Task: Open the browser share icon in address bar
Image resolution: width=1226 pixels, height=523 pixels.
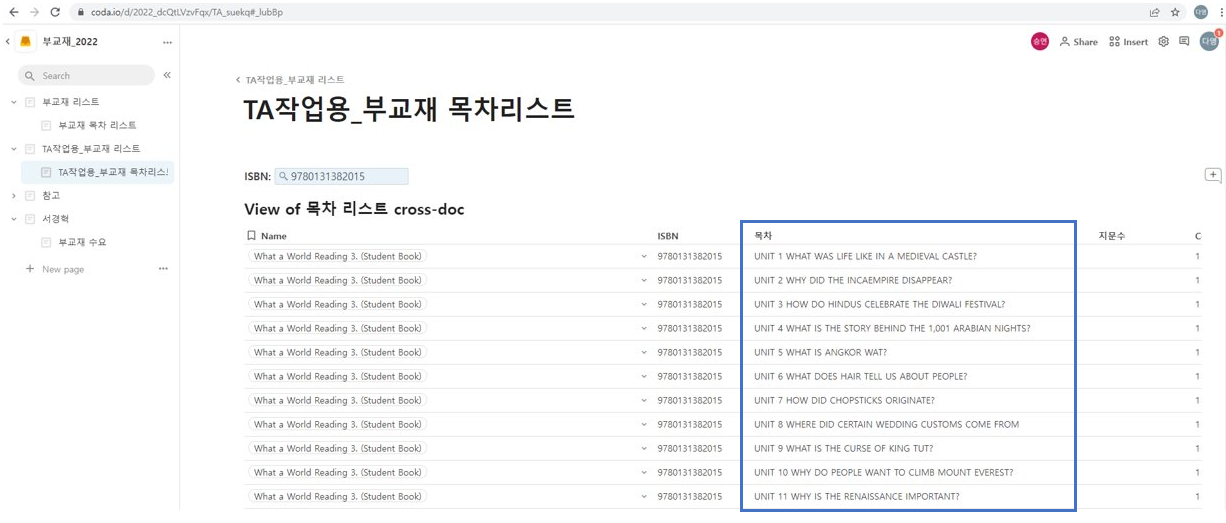Action: coord(1155,12)
